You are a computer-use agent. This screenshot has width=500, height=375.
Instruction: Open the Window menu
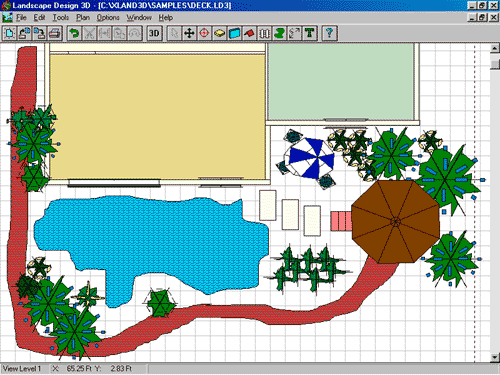pos(139,17)
